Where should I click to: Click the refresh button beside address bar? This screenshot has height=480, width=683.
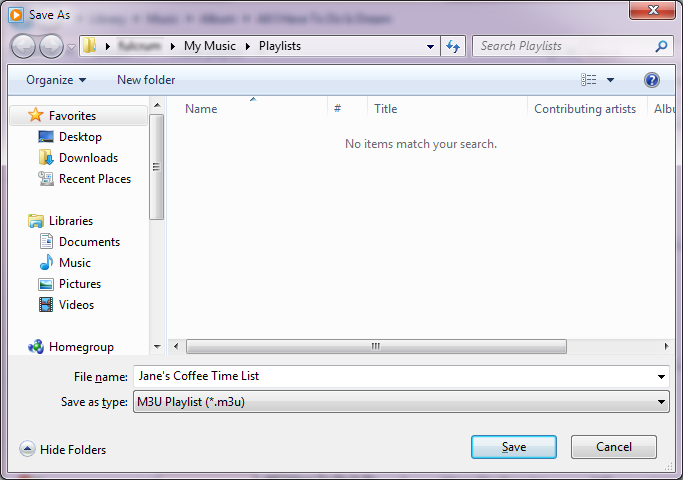click(x=454, y=46)
